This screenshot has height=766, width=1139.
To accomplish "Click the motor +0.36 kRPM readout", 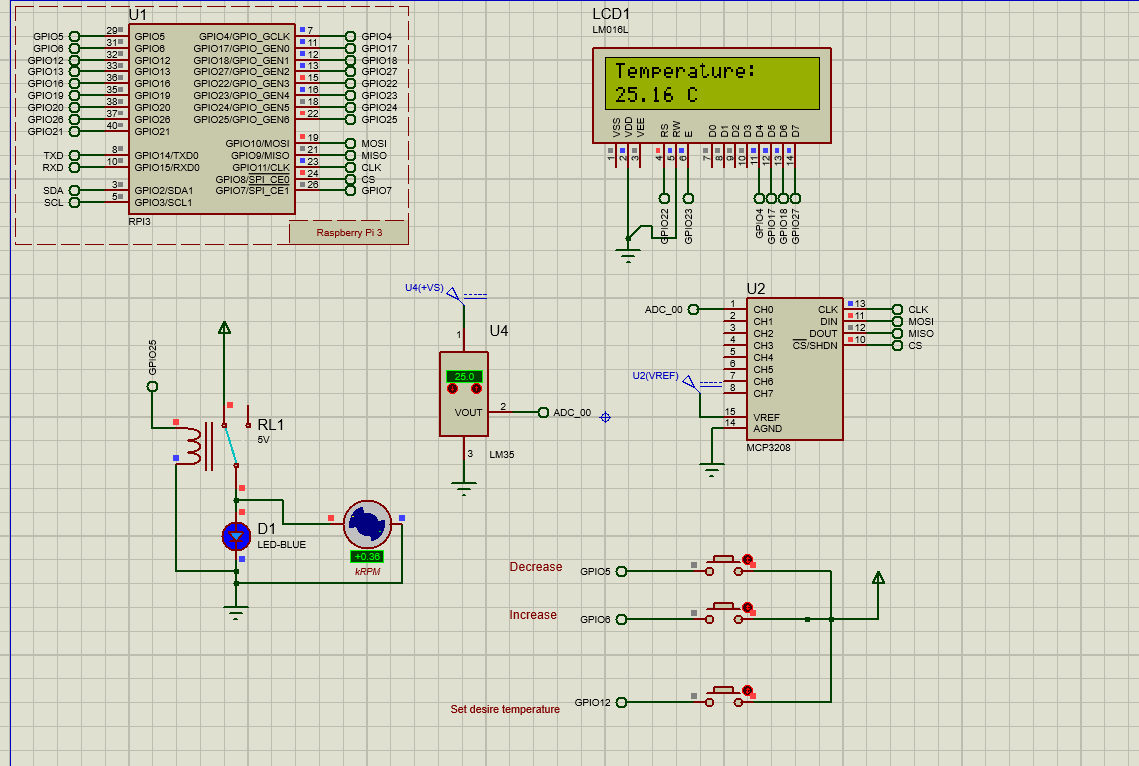I will (x=367, y=557).
